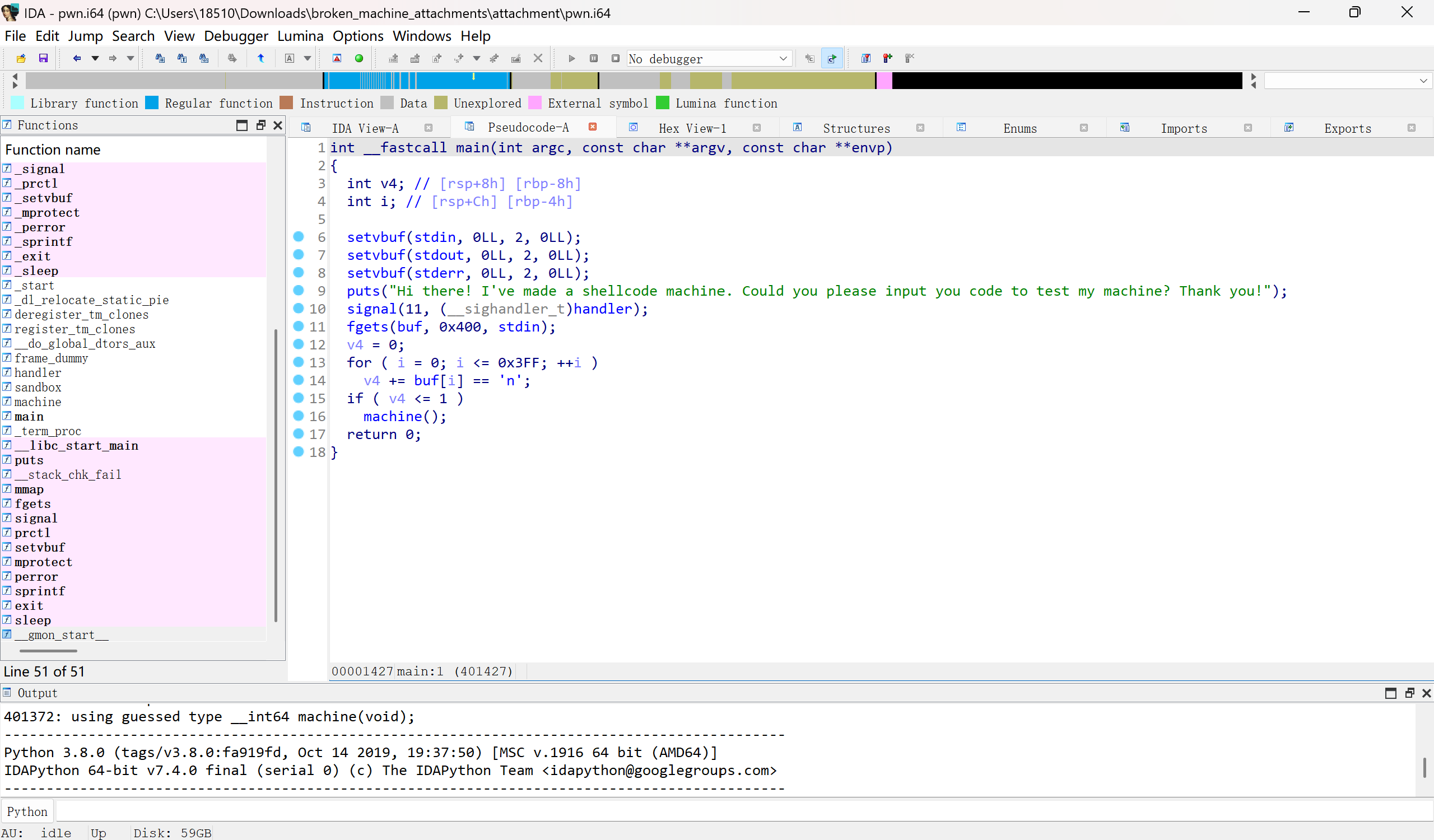Open the forward-jump history dropdown arrow
Image resolution: width=1434 pixels, height=840 pixels.
click(131, 59)
